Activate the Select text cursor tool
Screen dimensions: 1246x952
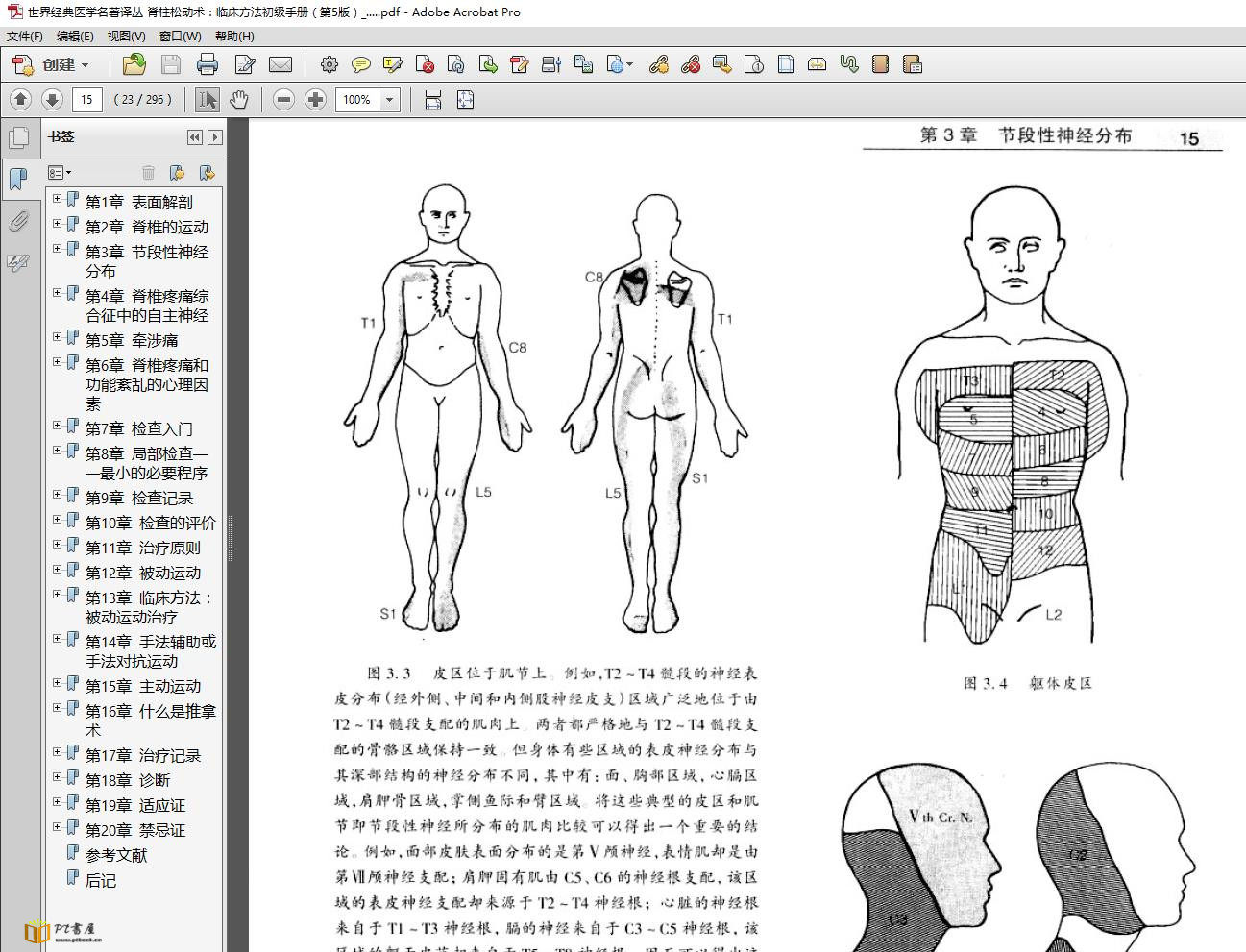point(207,100)
